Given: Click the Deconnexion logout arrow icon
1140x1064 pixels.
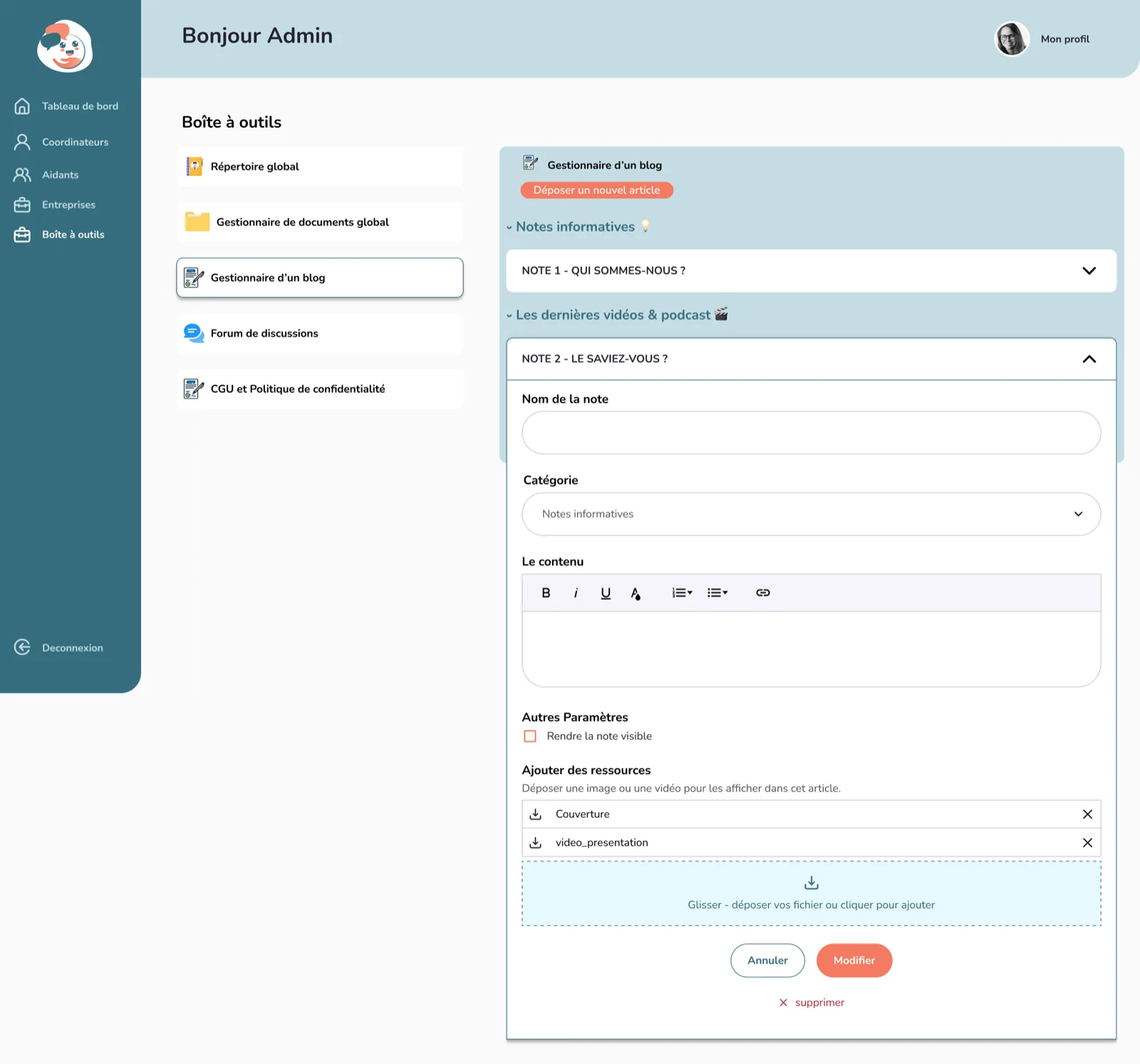Looking at the screenshot, I should tap(22, 647).
